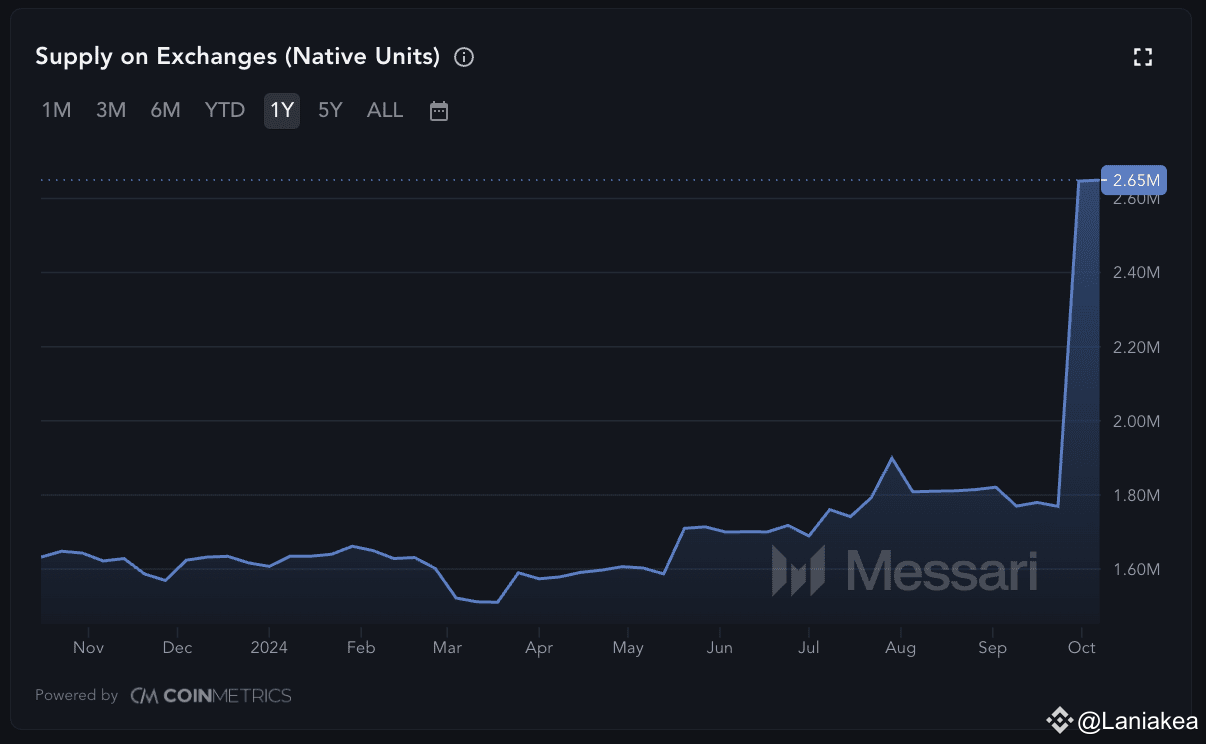1206x744 pixels.
Task: Open the calendar date range picker
Action: pyautogui.click(x=438, y=111)
